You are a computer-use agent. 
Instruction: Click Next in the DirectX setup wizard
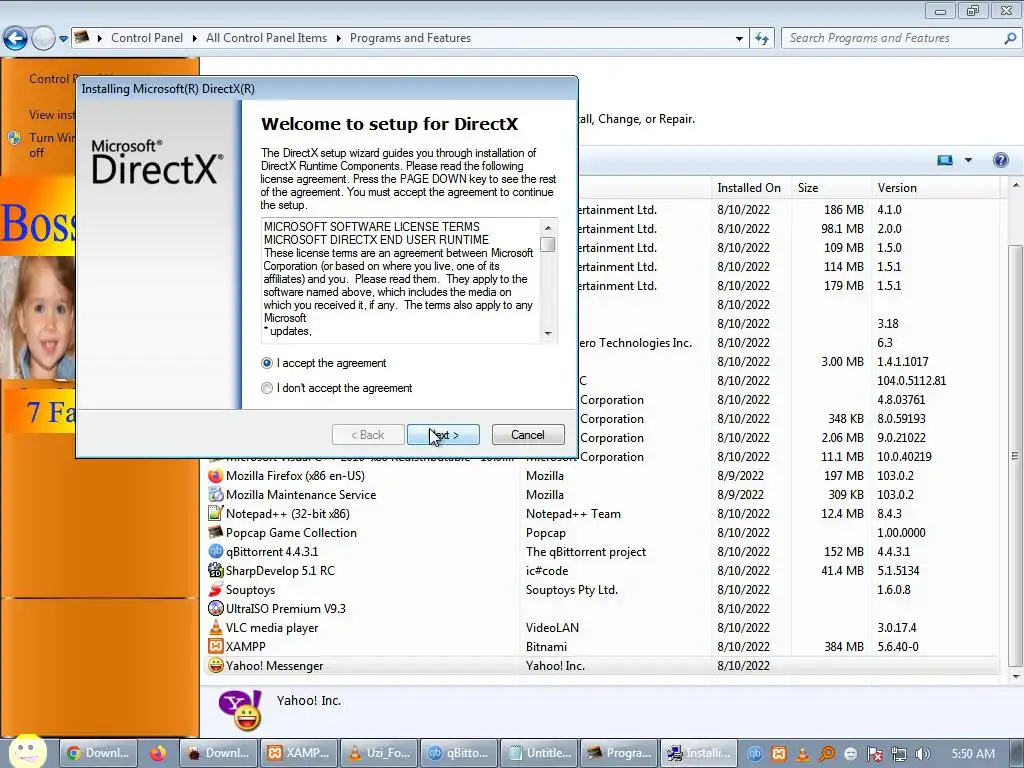click(443, 435)
